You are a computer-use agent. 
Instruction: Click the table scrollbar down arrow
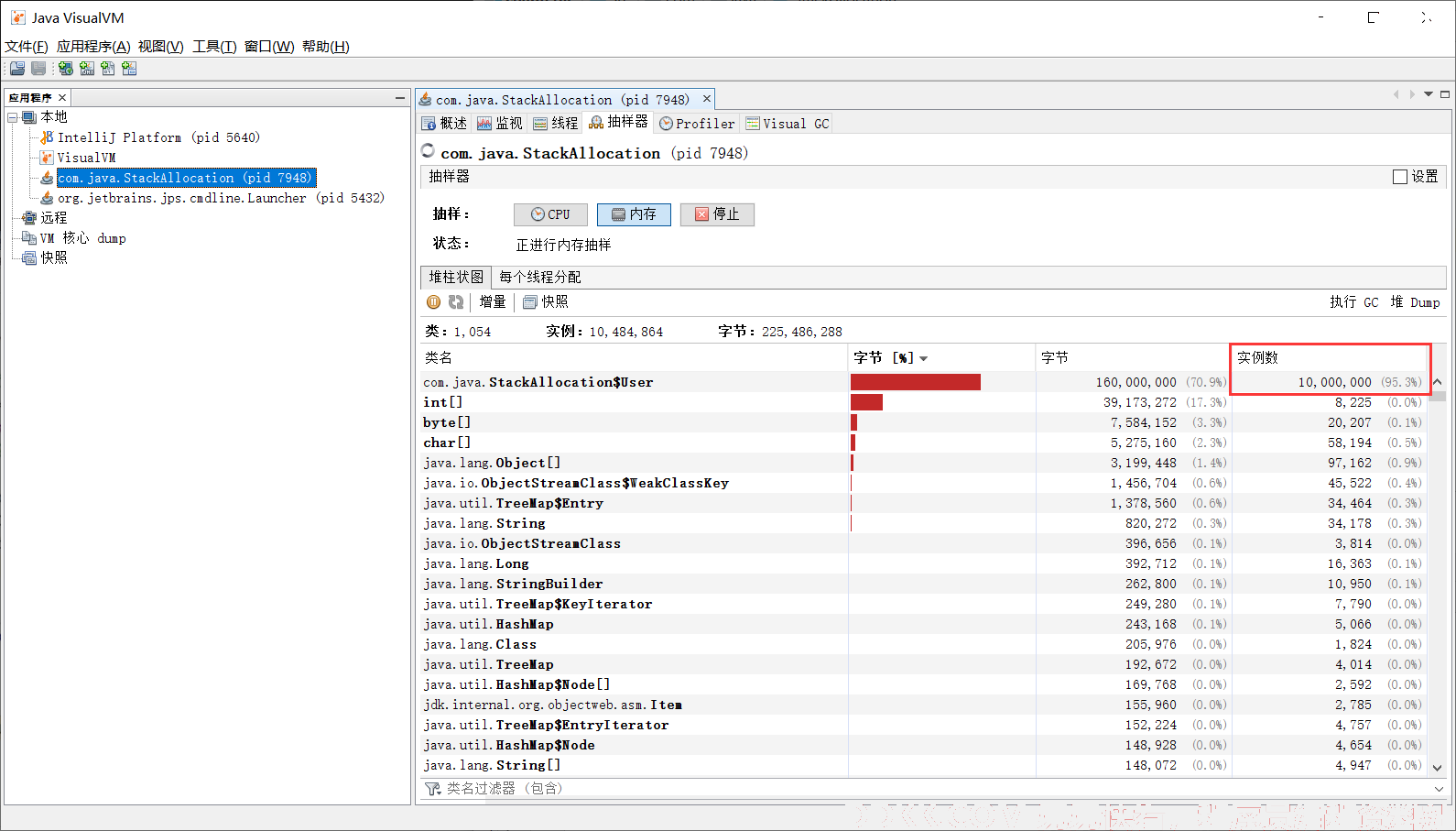pyautogui.click(x=1438, y=768)
